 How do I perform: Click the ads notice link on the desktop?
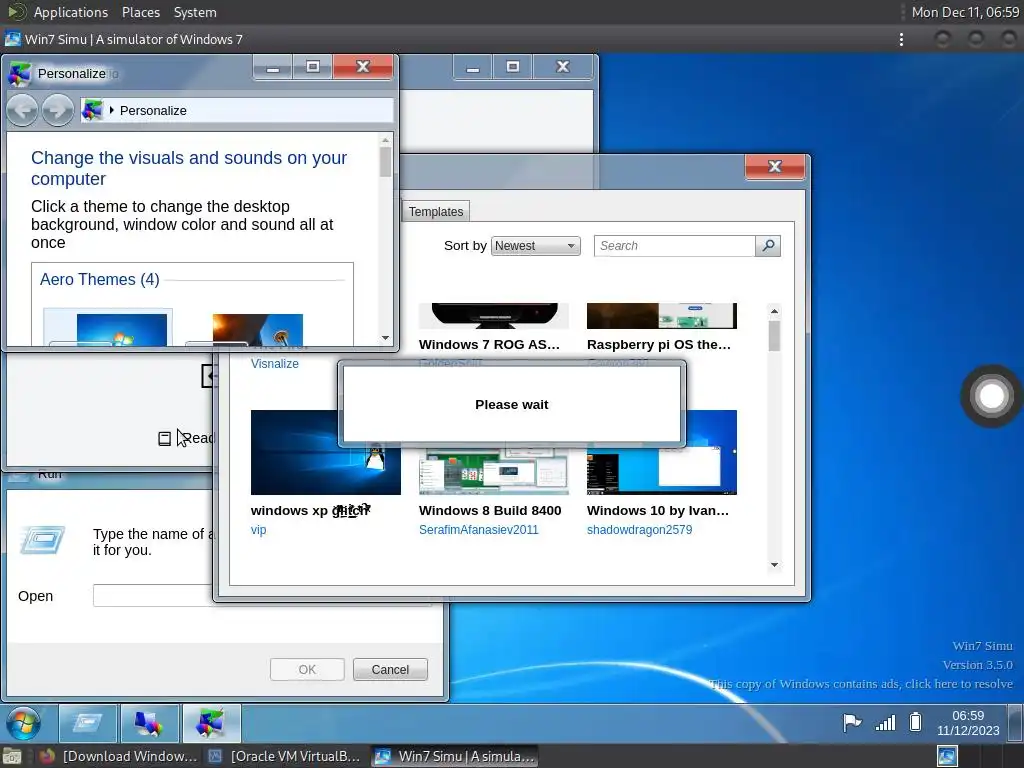coord(861,684)
